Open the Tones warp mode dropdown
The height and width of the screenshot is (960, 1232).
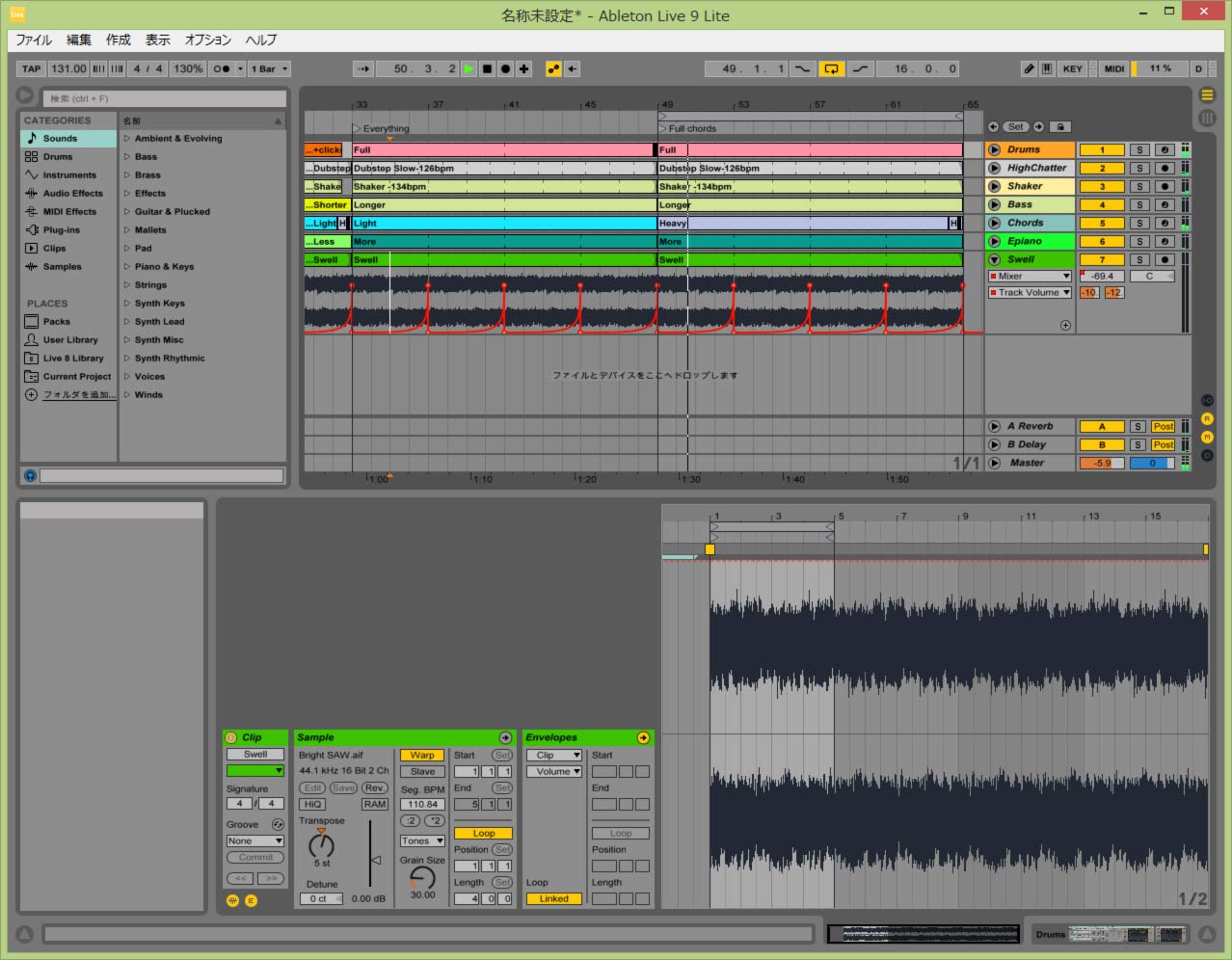[422, 841]
